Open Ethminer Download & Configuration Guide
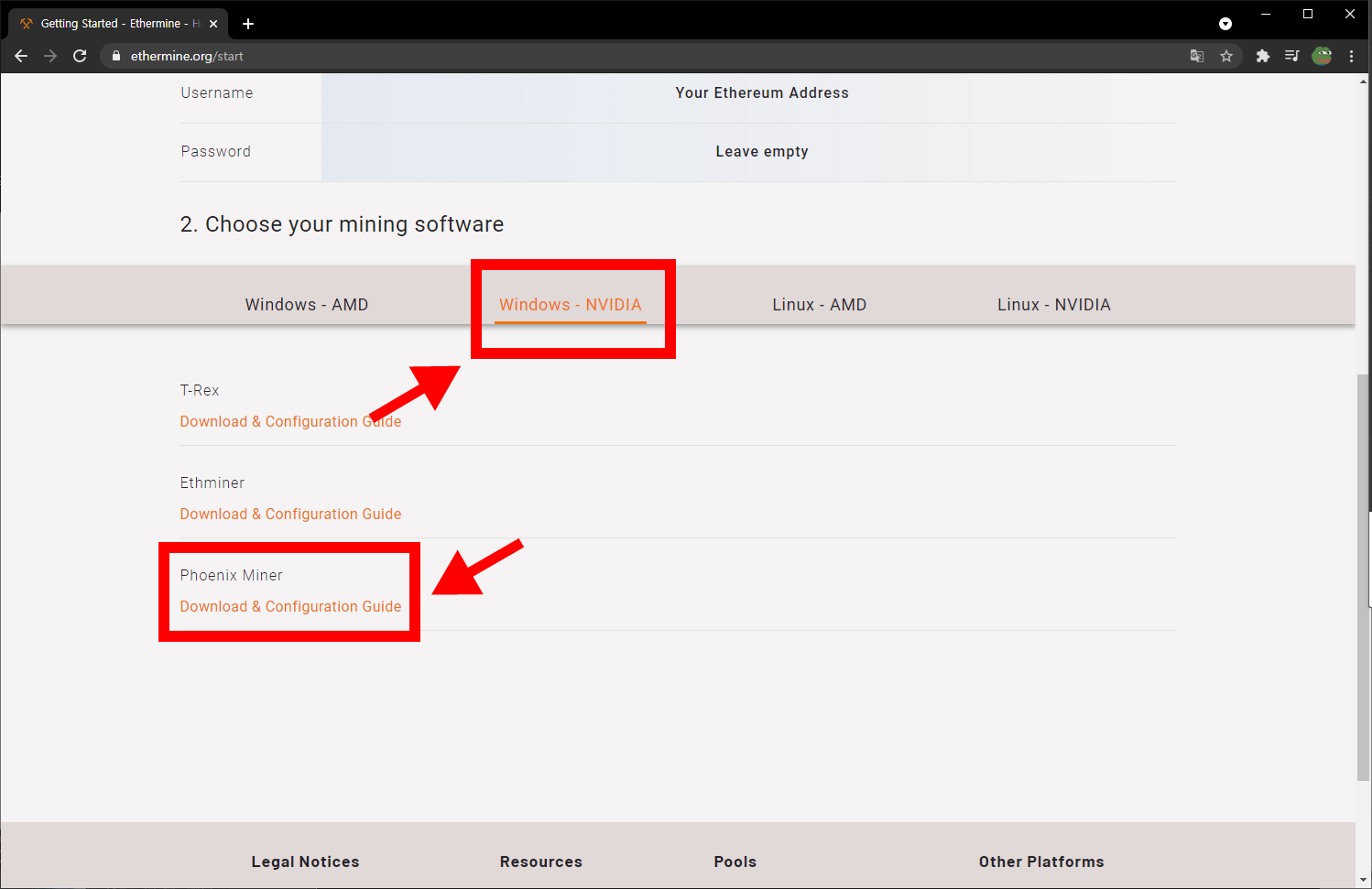This screenshot has width=1372, height=889. 290,514
